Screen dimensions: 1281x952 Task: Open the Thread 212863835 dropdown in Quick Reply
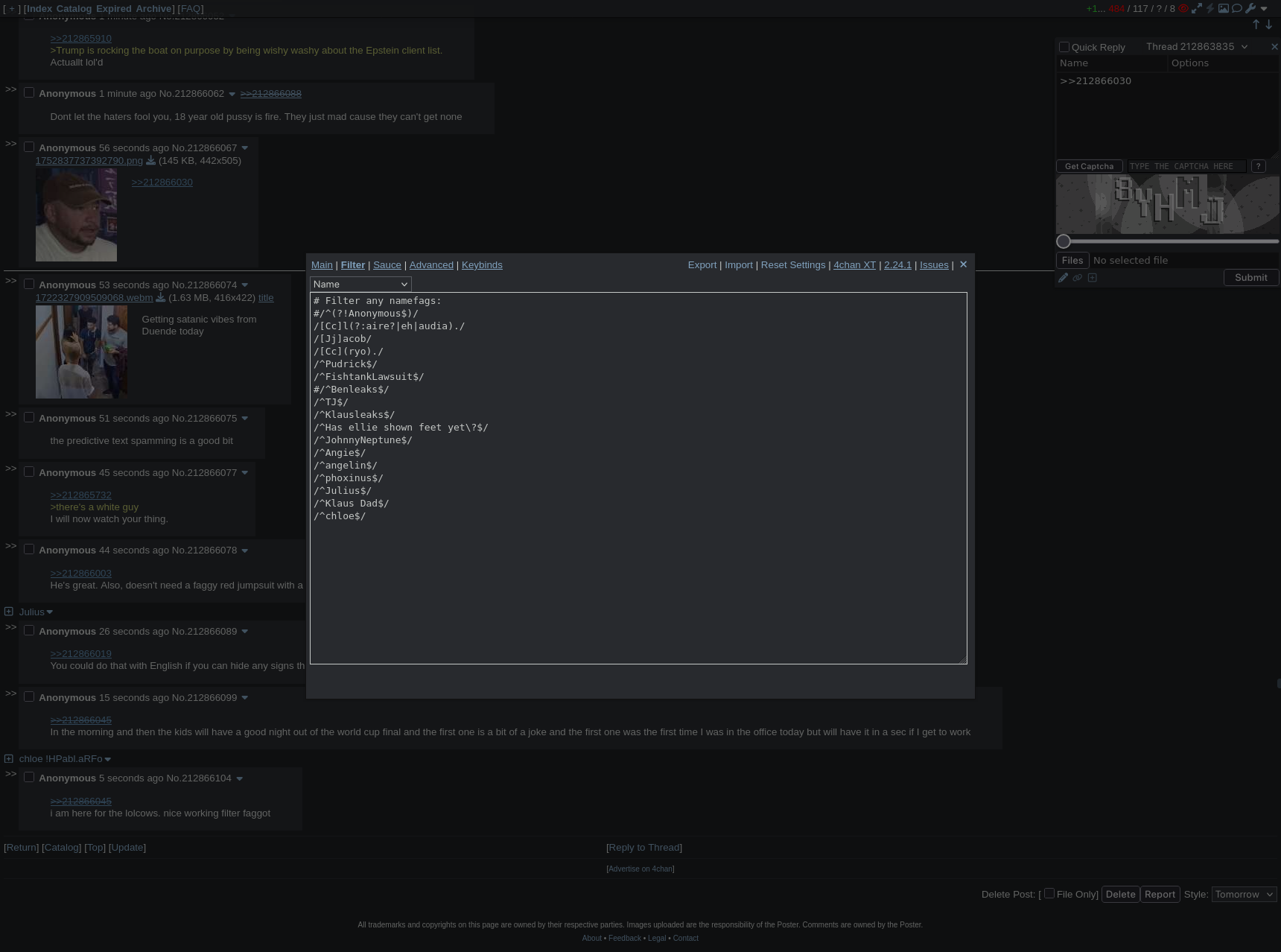[1196, 46]
